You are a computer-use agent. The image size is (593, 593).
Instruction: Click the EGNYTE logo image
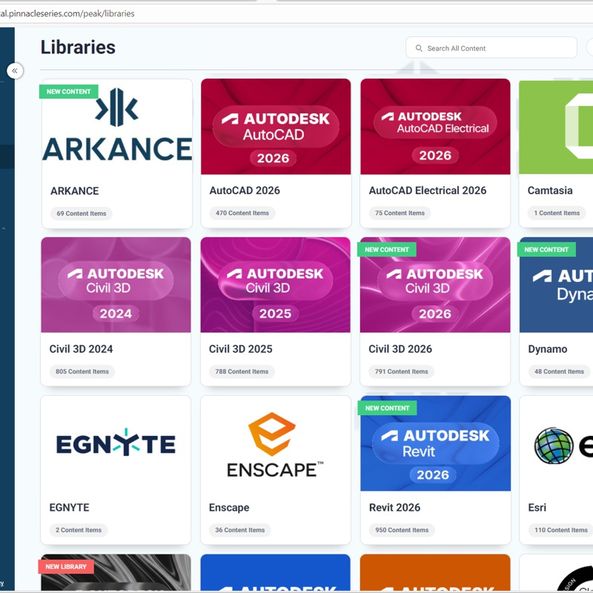click(x=116, y=442)
